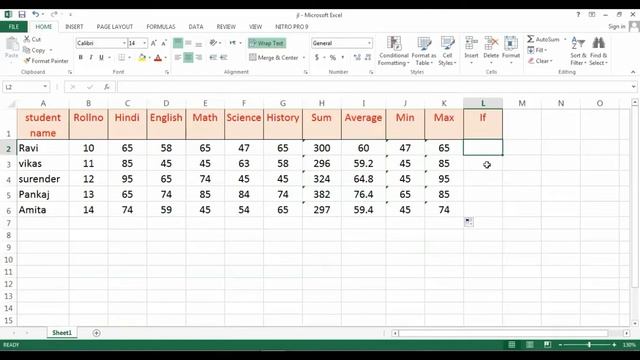Viewport: 640px width, 360px height.
Task: Open the Name Box dropdown arrow
Action: 45,87
